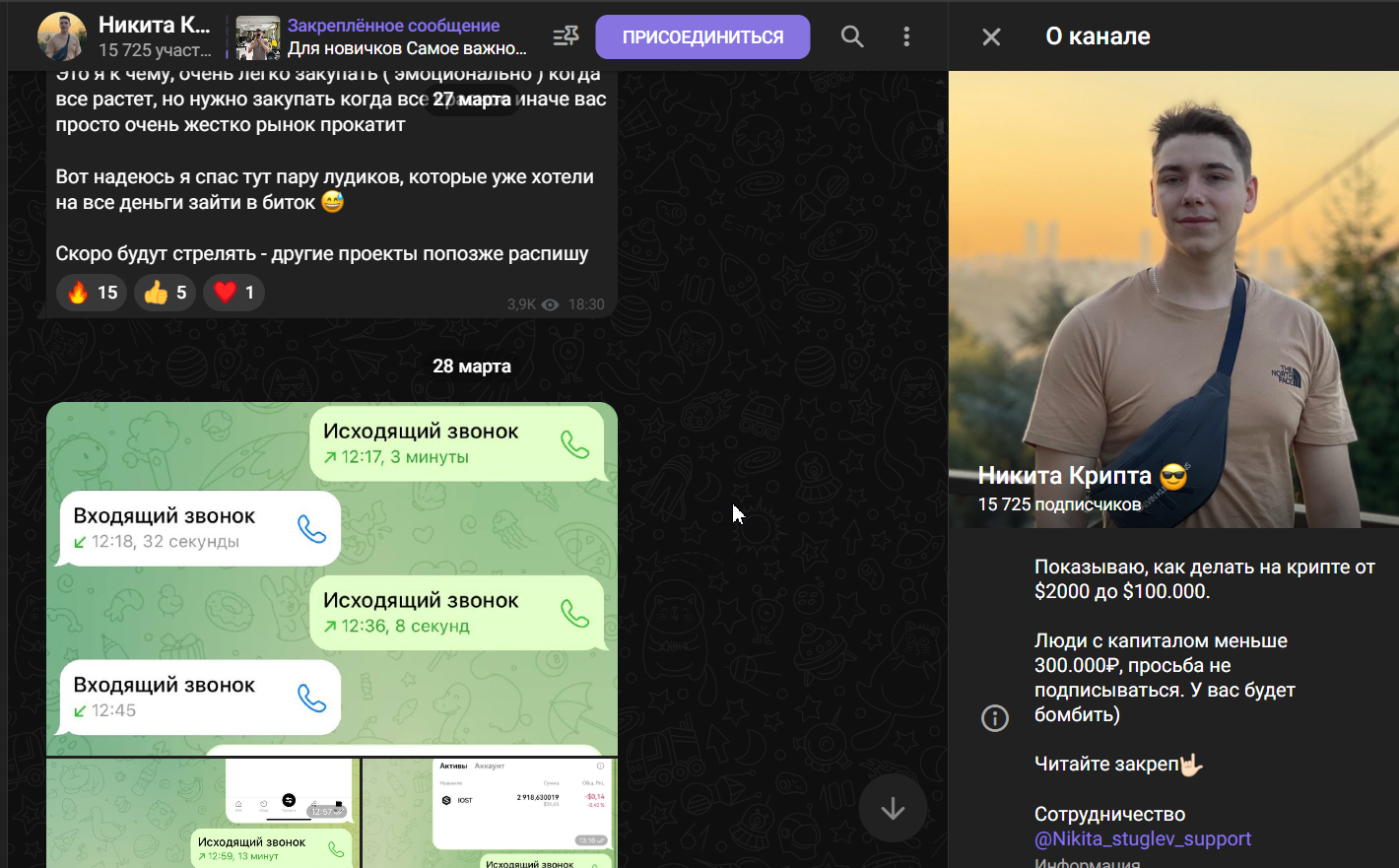
Task: Click the sunglasses emoji after Никита Крипта
Action: click(1173, 477)
